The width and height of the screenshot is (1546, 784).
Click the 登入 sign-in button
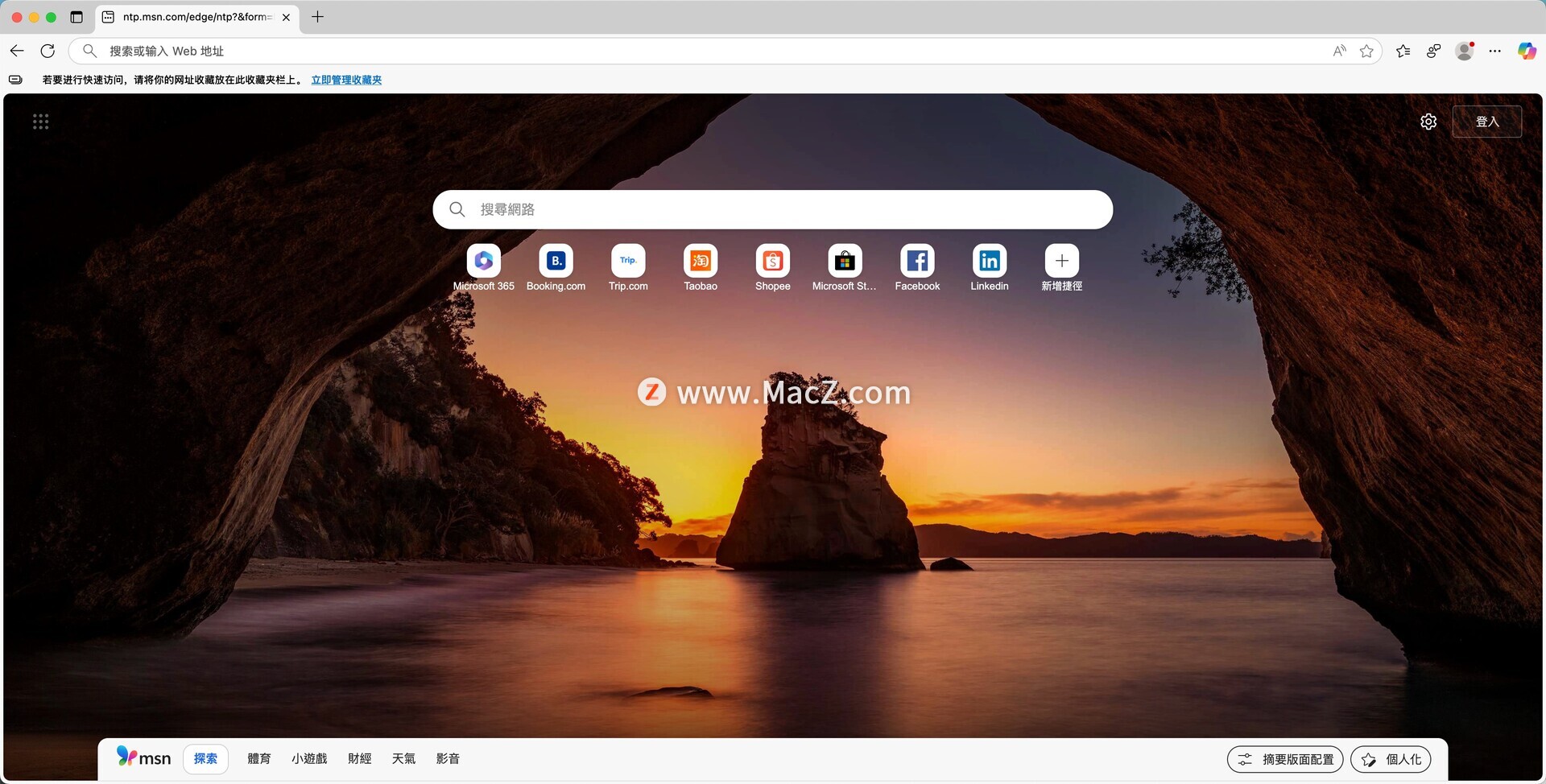click(1486, 122)
